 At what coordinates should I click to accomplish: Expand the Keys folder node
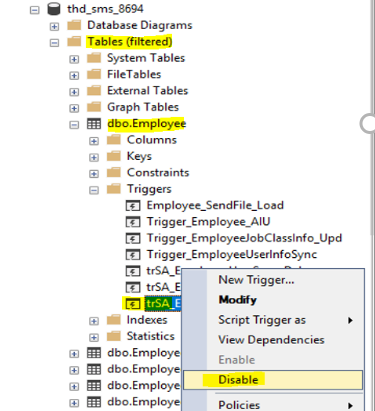coord(94,157)
